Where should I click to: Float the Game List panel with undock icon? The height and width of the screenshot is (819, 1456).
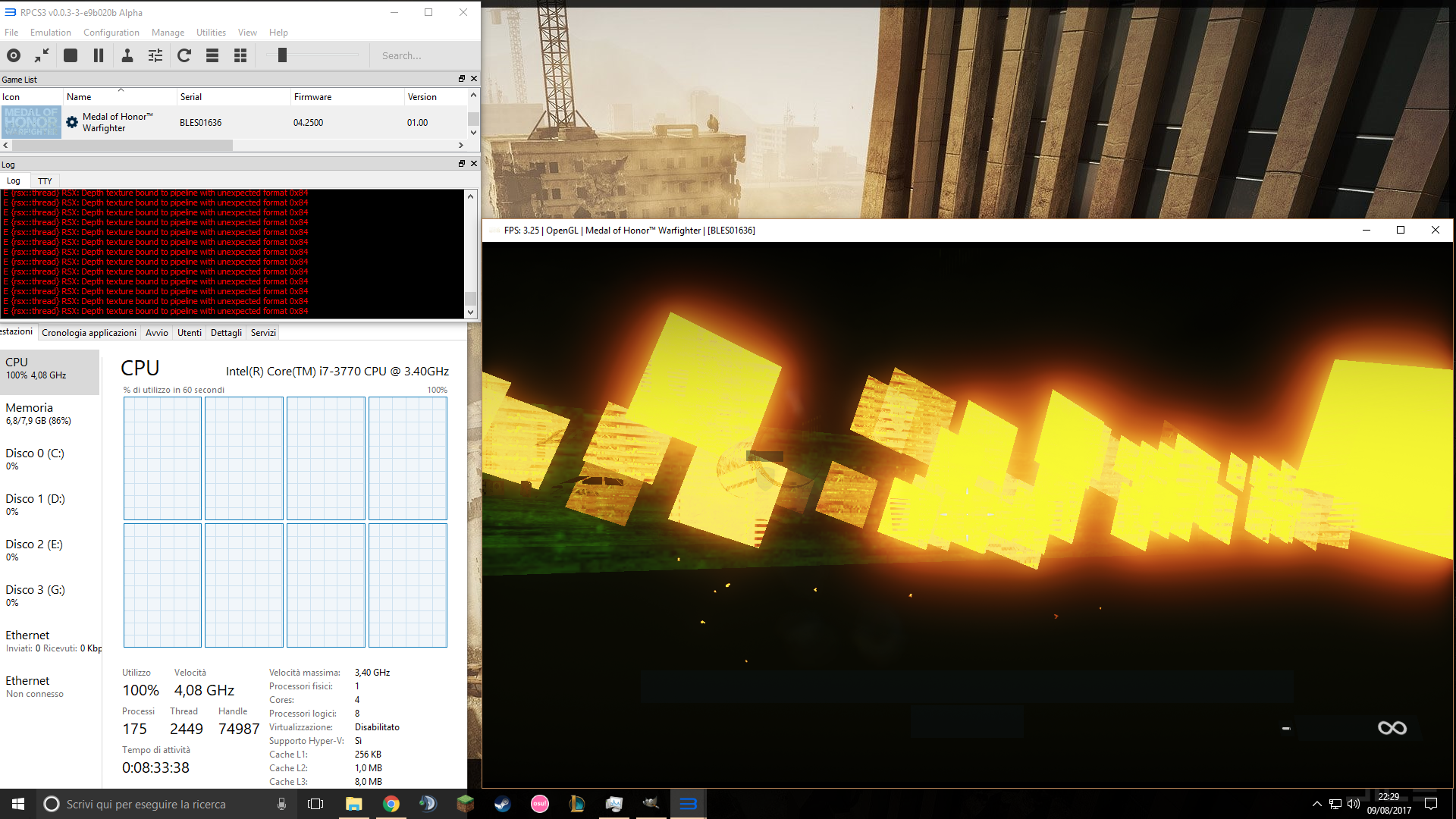(x=461, y=79)
